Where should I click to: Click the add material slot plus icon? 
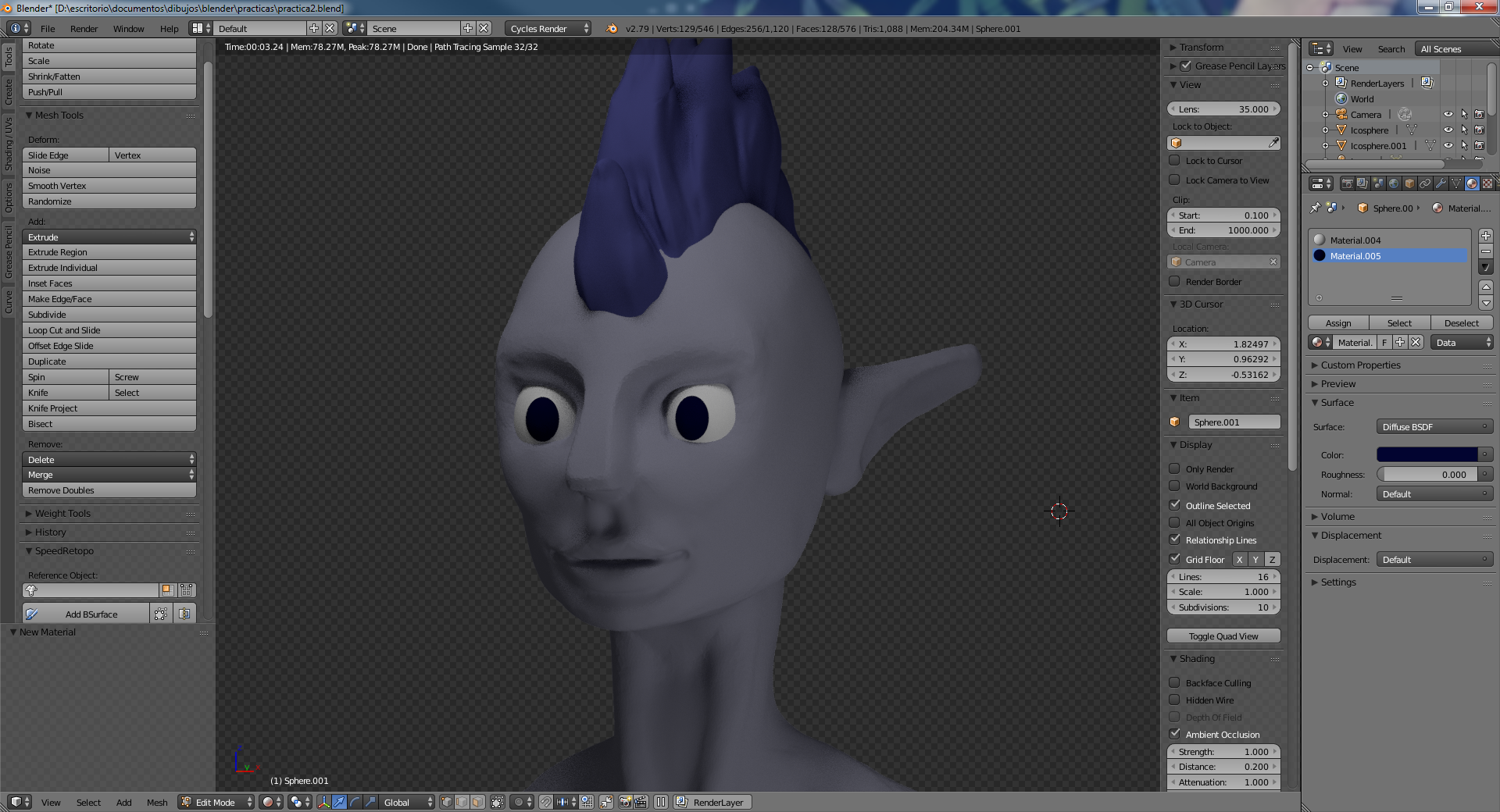[1486, 236]
